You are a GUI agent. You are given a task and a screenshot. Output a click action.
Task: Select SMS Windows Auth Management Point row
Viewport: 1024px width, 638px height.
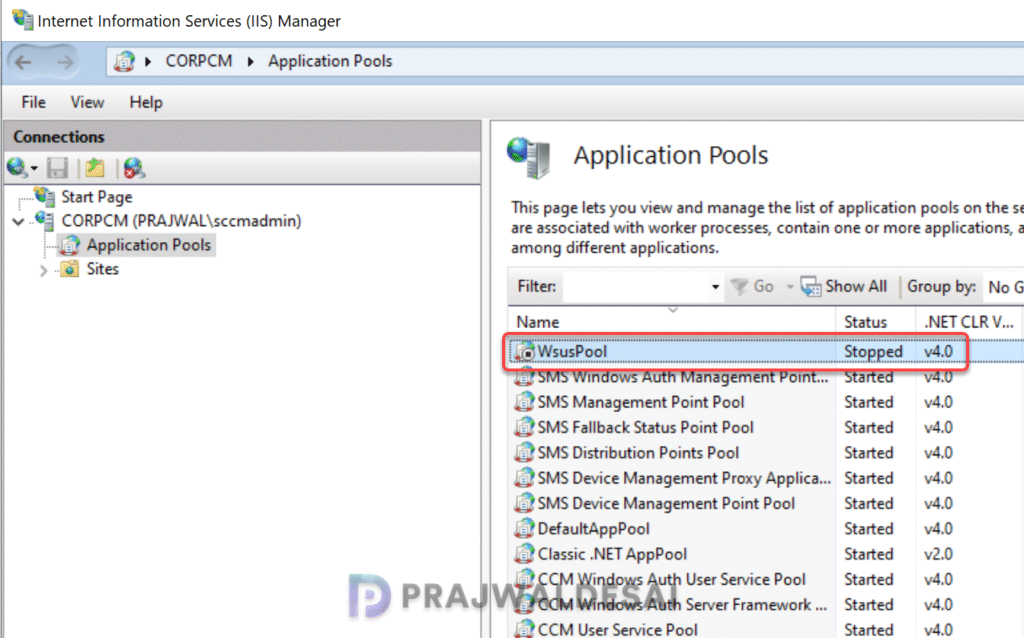pos(765,377)
